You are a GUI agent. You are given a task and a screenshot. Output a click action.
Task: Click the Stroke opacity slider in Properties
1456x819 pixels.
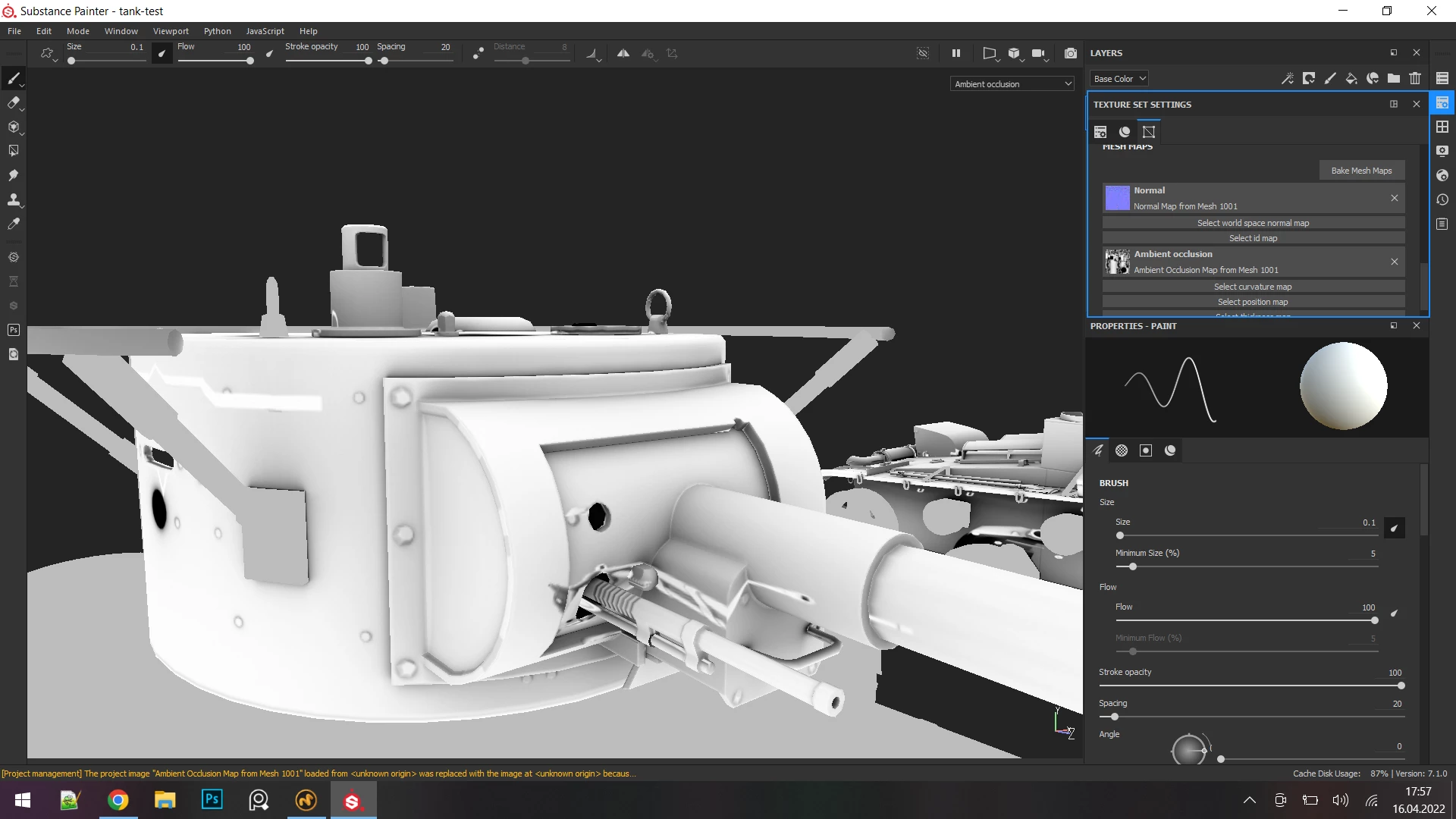point(1251,686)
